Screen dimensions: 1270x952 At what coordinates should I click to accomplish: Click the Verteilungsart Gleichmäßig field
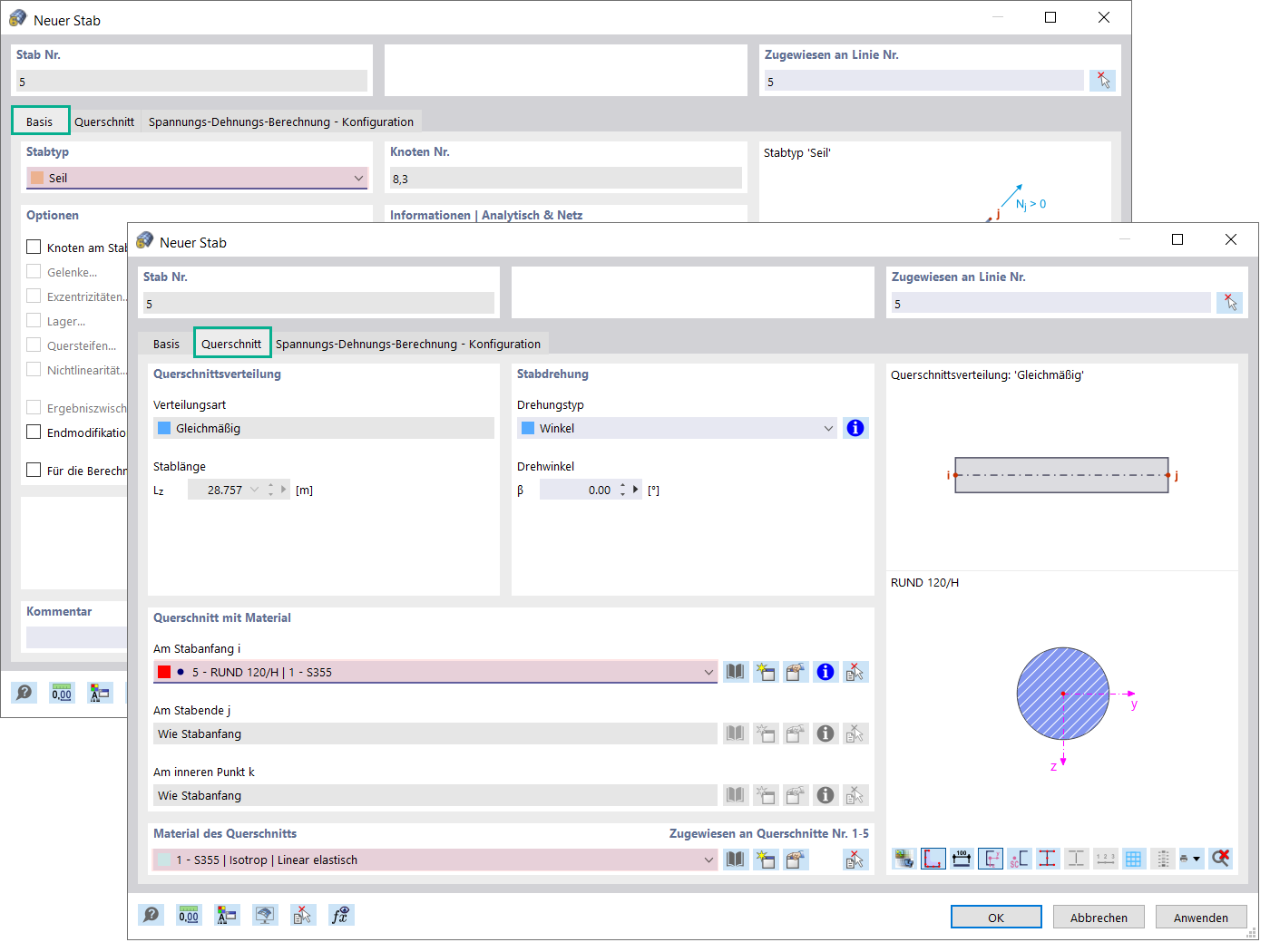point(324,428)
